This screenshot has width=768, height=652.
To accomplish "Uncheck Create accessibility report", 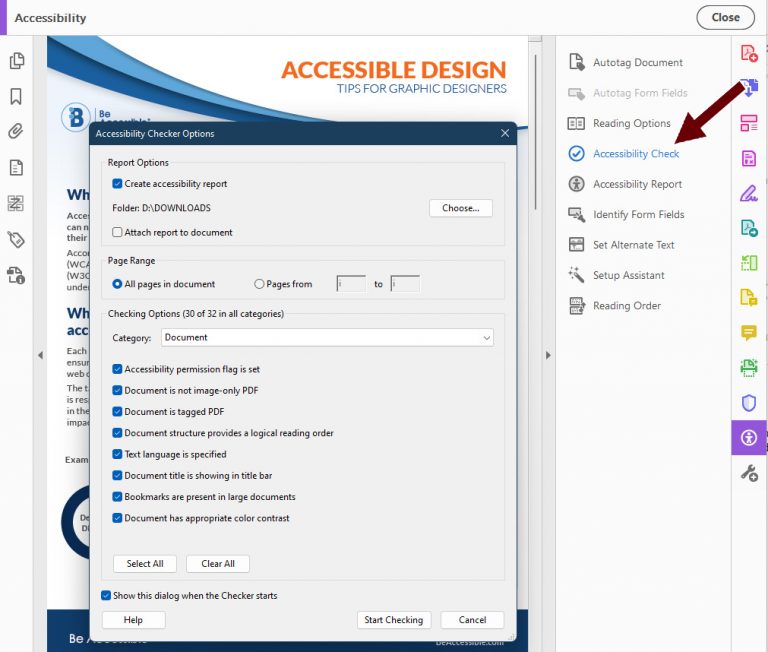I will [x=117, y=184].
